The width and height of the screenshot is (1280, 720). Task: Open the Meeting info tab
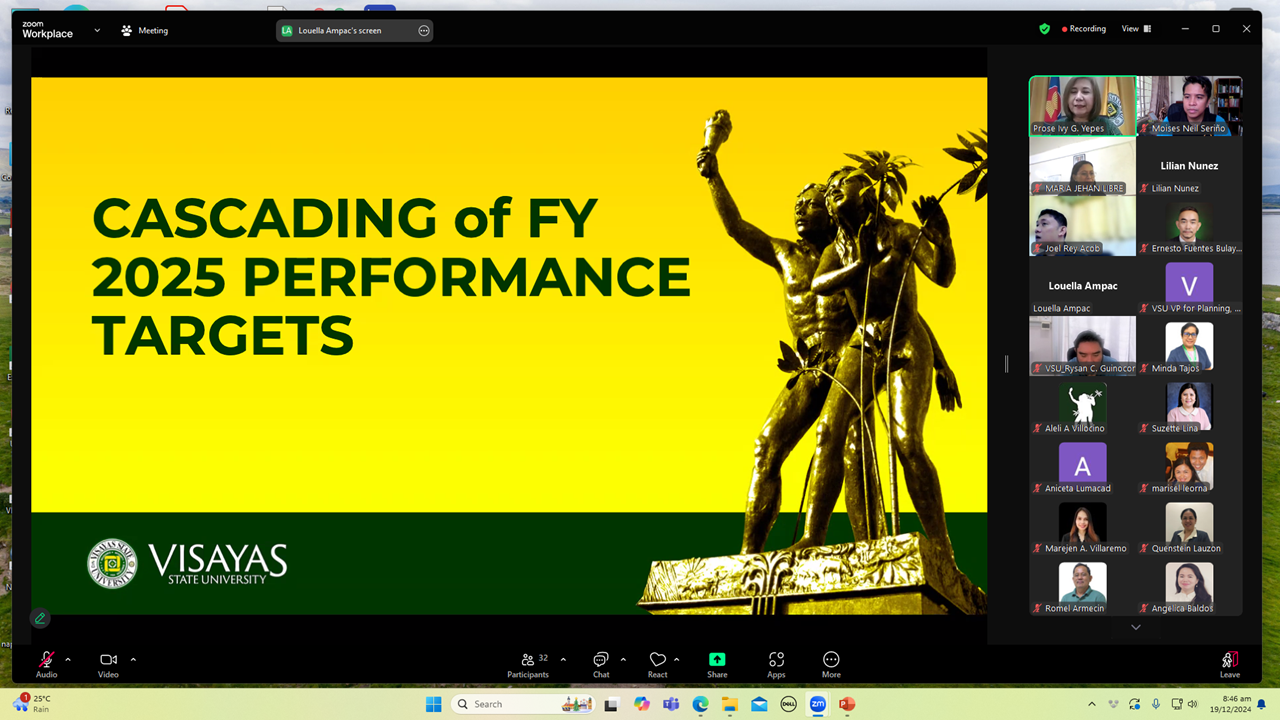pyautogui.click(x=144, y=30)
